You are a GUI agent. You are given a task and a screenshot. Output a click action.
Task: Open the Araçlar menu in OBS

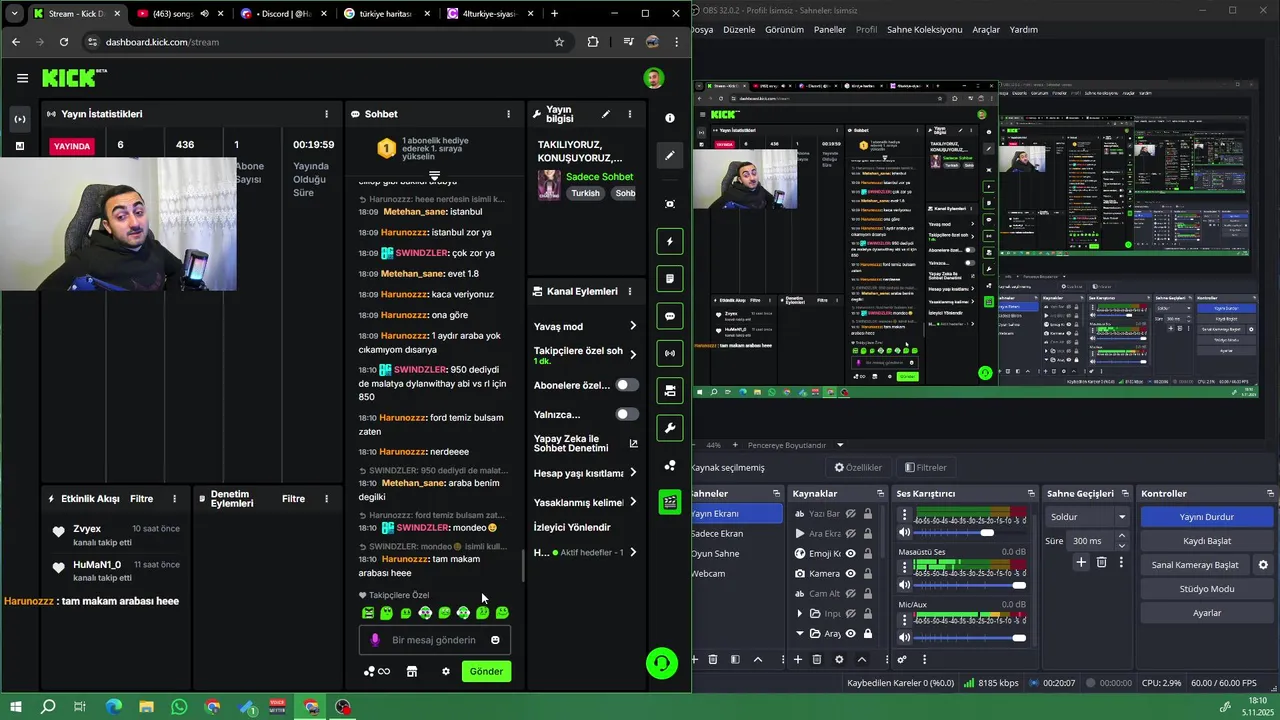986,30
